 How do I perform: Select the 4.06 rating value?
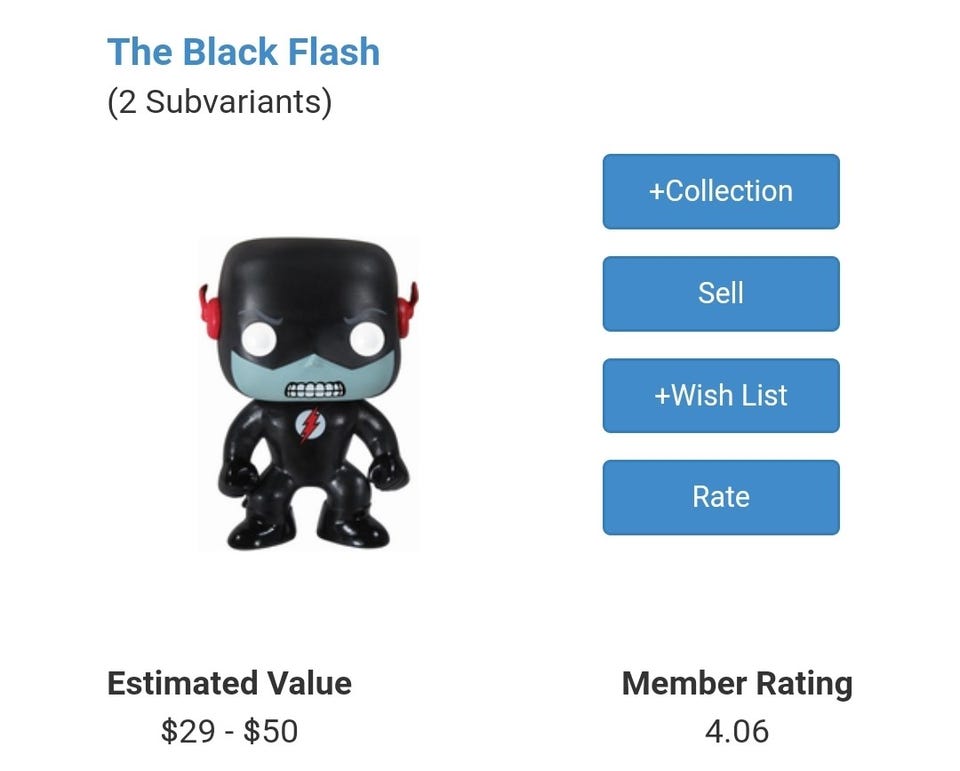[737, 731]
